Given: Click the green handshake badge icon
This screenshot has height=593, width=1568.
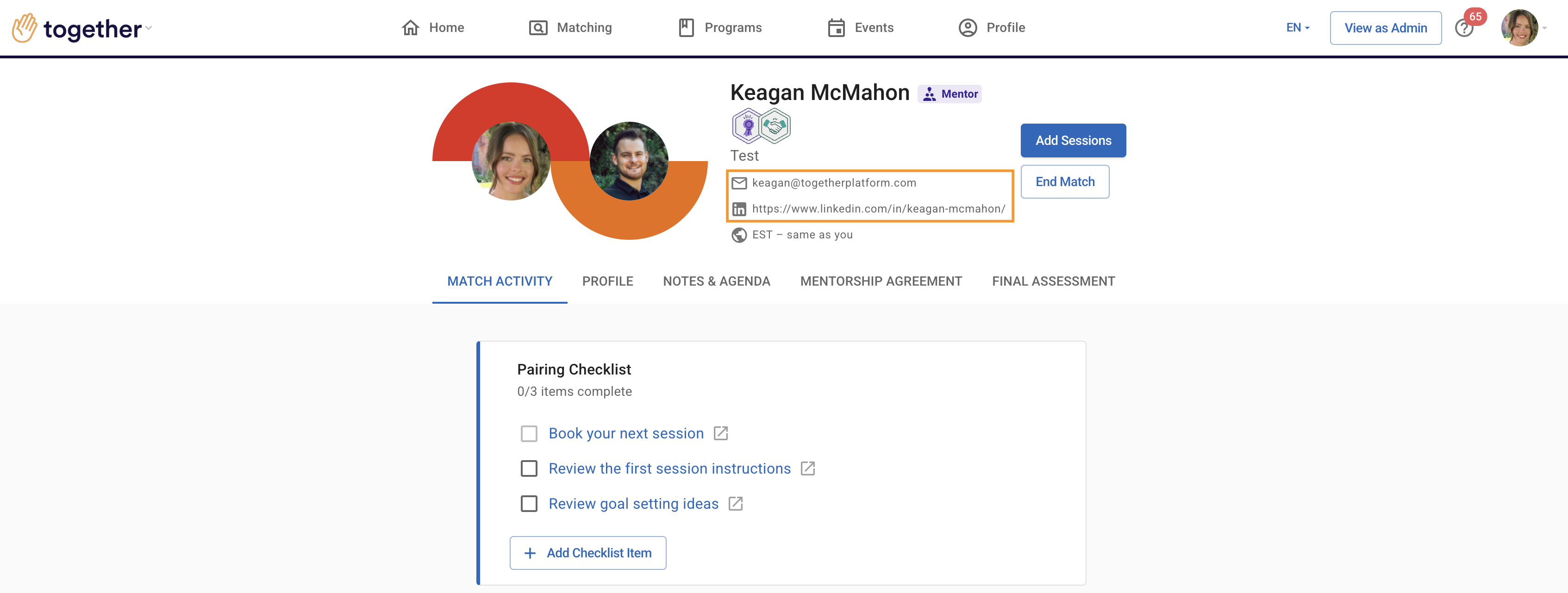Looking at the screenshot, I should 775,125.
